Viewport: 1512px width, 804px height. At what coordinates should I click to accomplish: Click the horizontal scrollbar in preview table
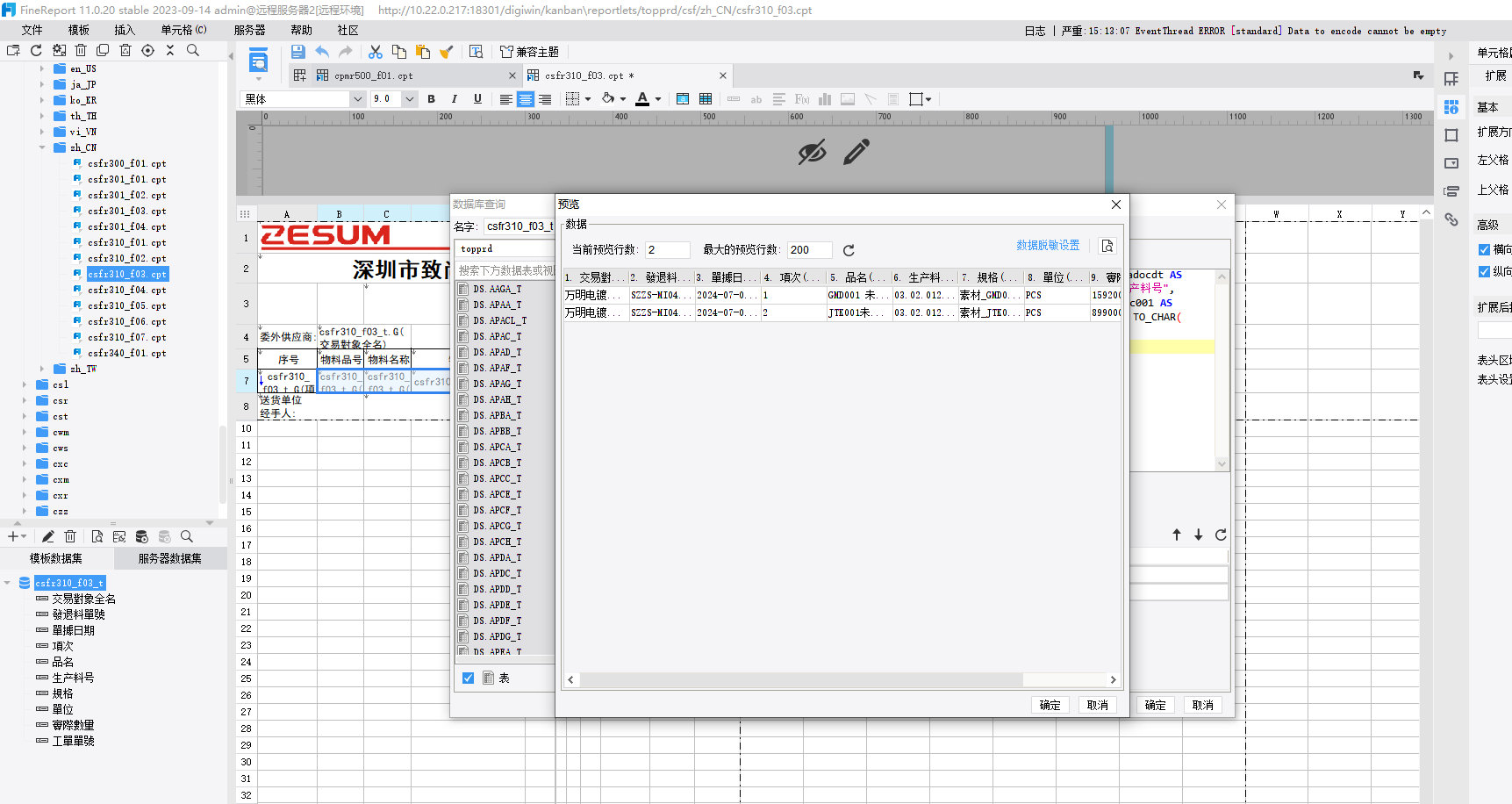point(801,679)
